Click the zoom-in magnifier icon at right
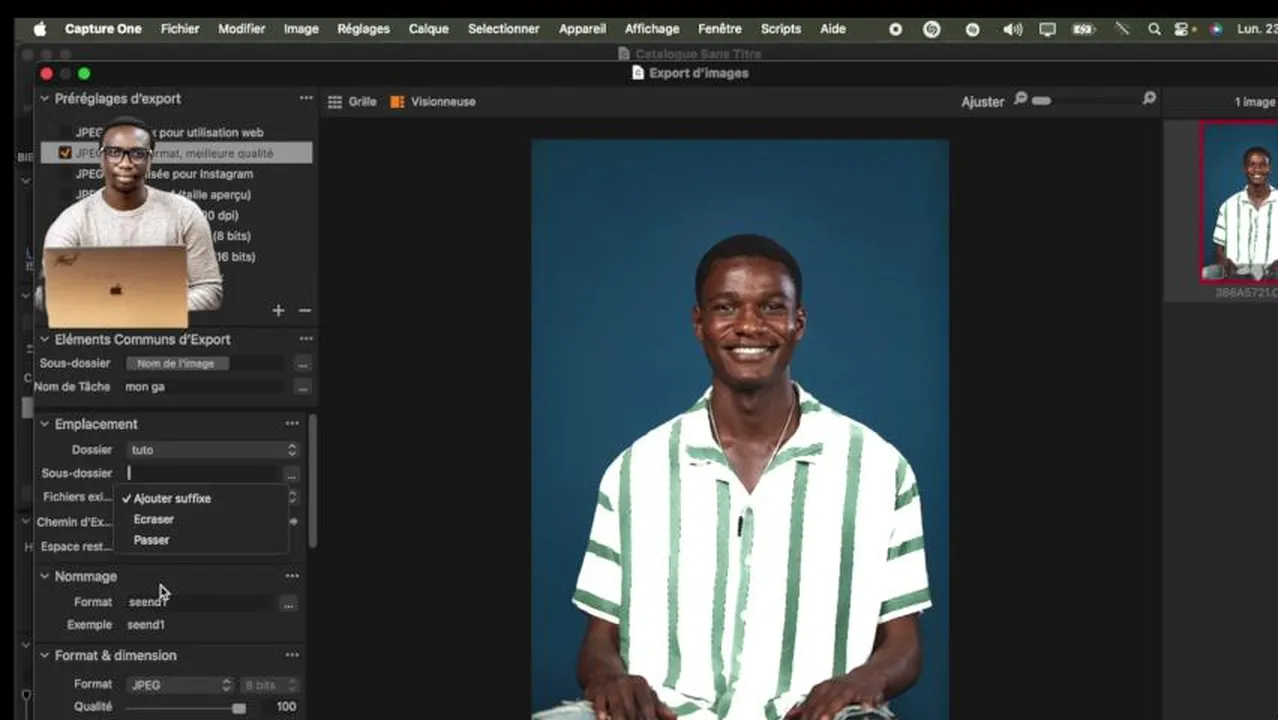 click(1149, 98)
